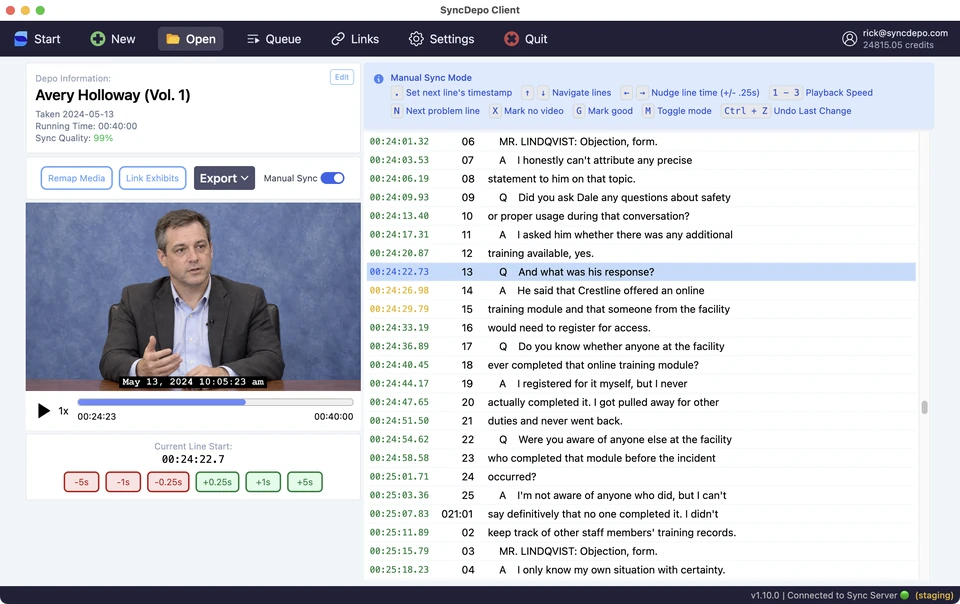The width and height of the screenshot is (960, 604).
Task: Click the X key hint for Mark no video
Action: [x=495, y=111]
